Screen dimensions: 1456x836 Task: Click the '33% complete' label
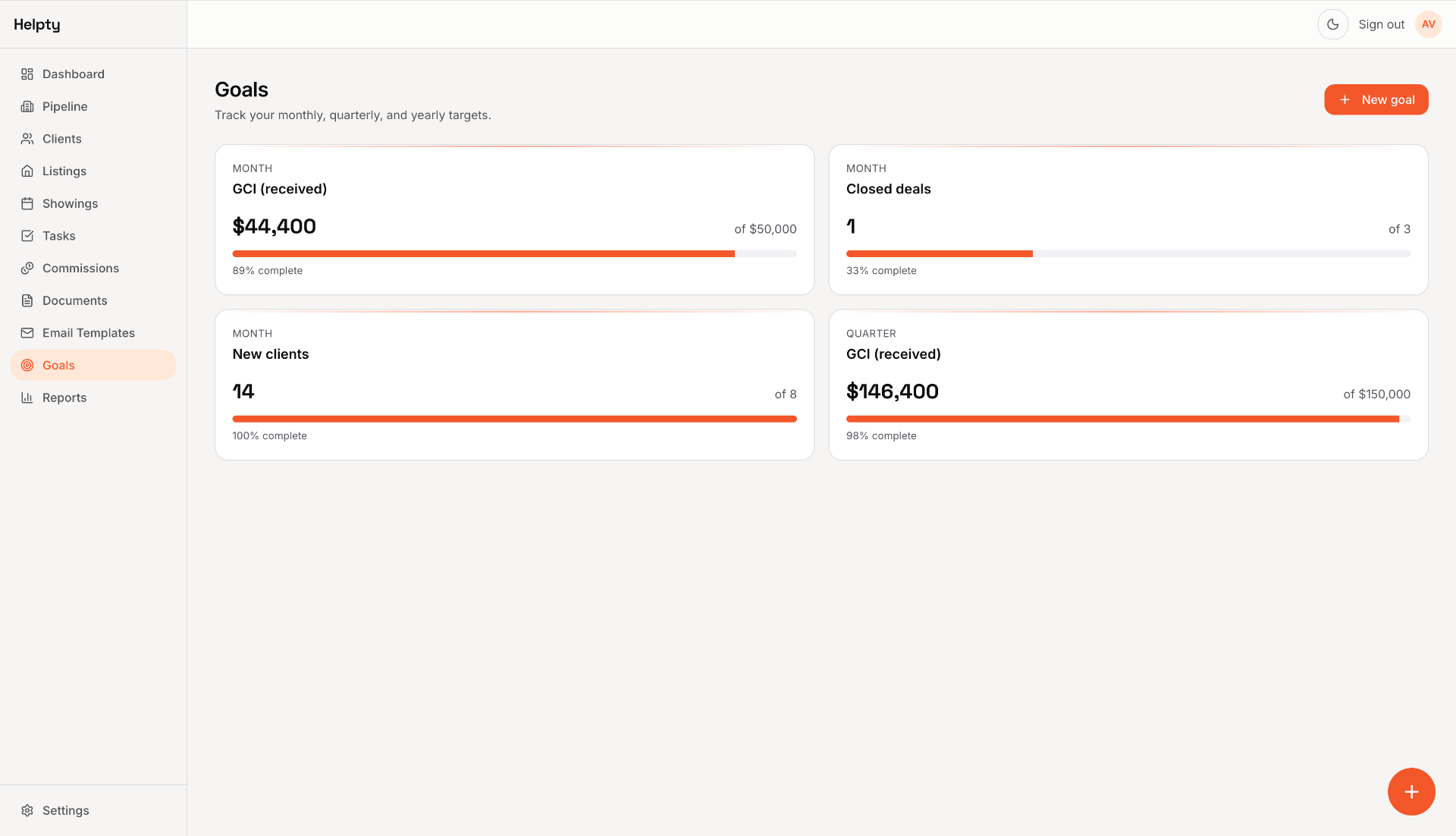coord(881,271)
